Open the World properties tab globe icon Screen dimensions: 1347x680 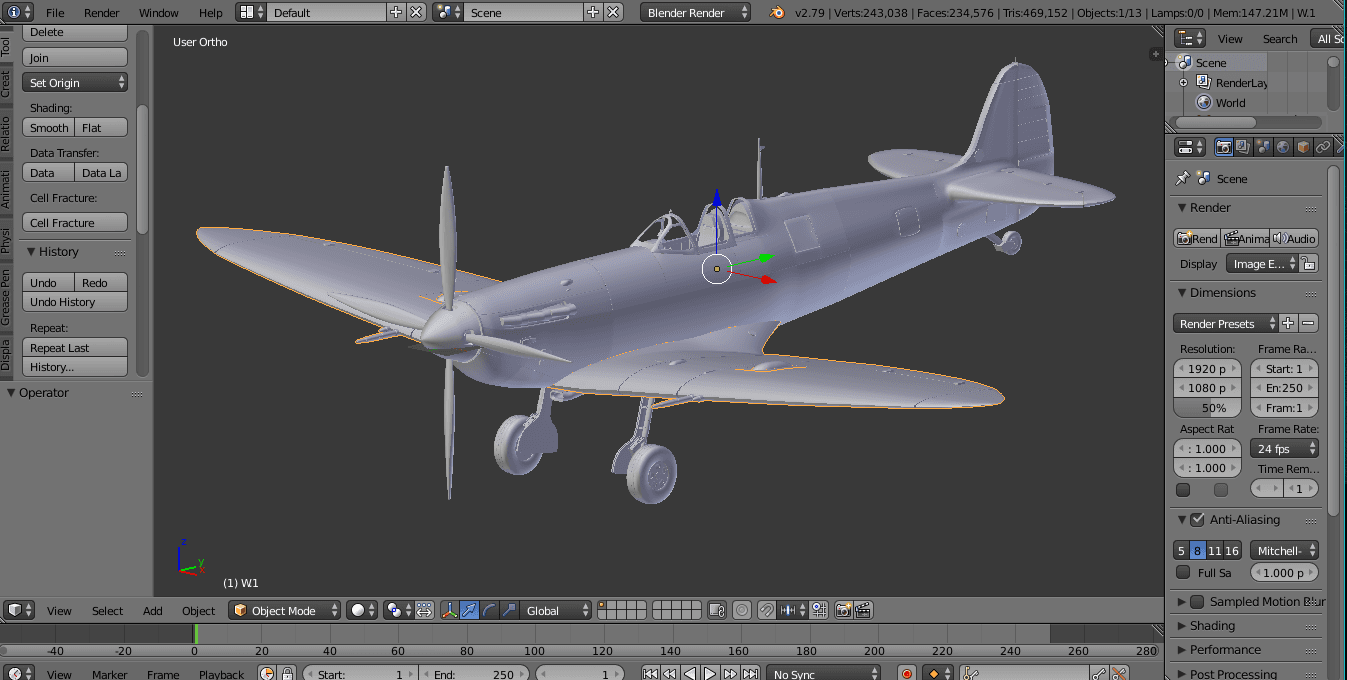click(x=1283, y=147)
